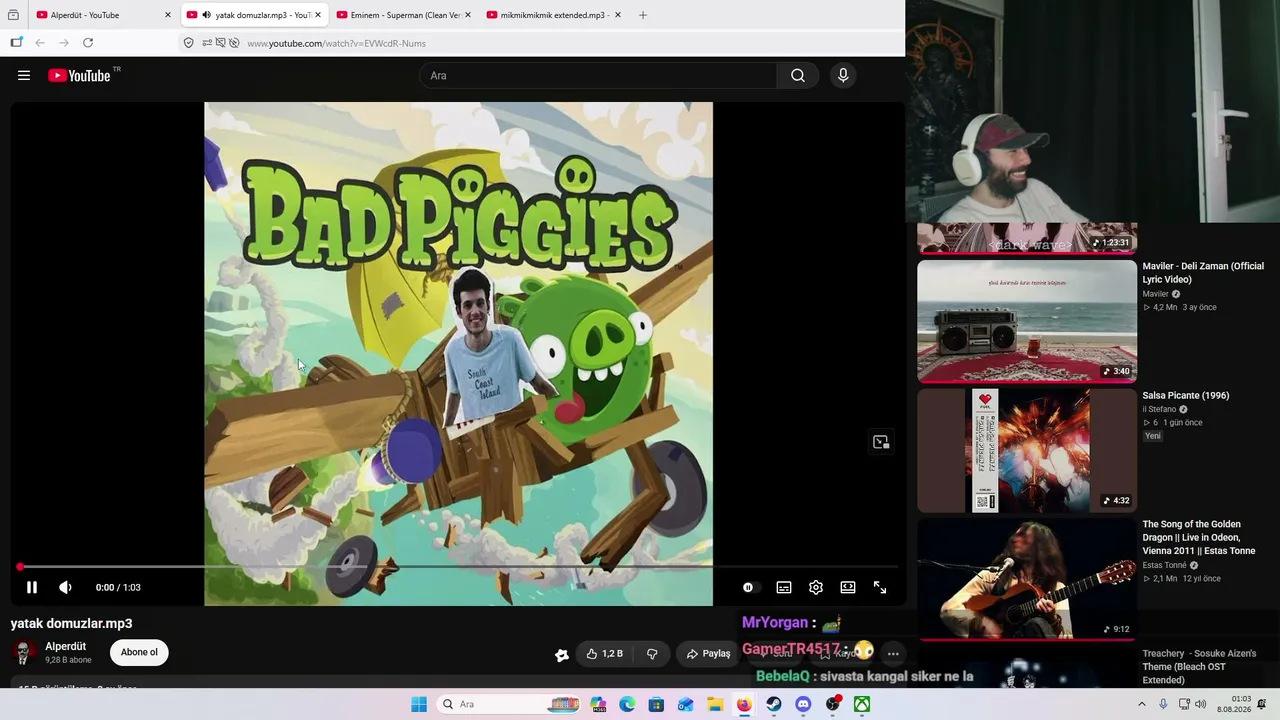Click the Windows taskbar search box
The width and height of the screenshot is (1280, 720).
[x=510, y=704]
